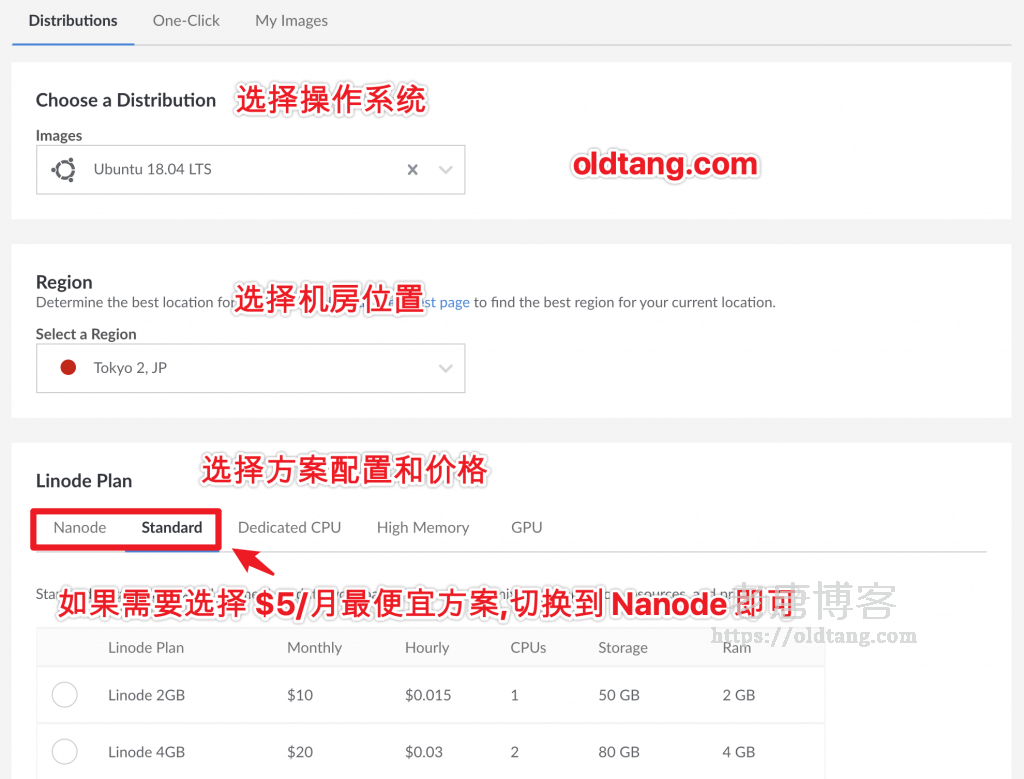Screen dimensions: 1024x779
Task: Click the Storage column header
Action: tap(623, 648)
